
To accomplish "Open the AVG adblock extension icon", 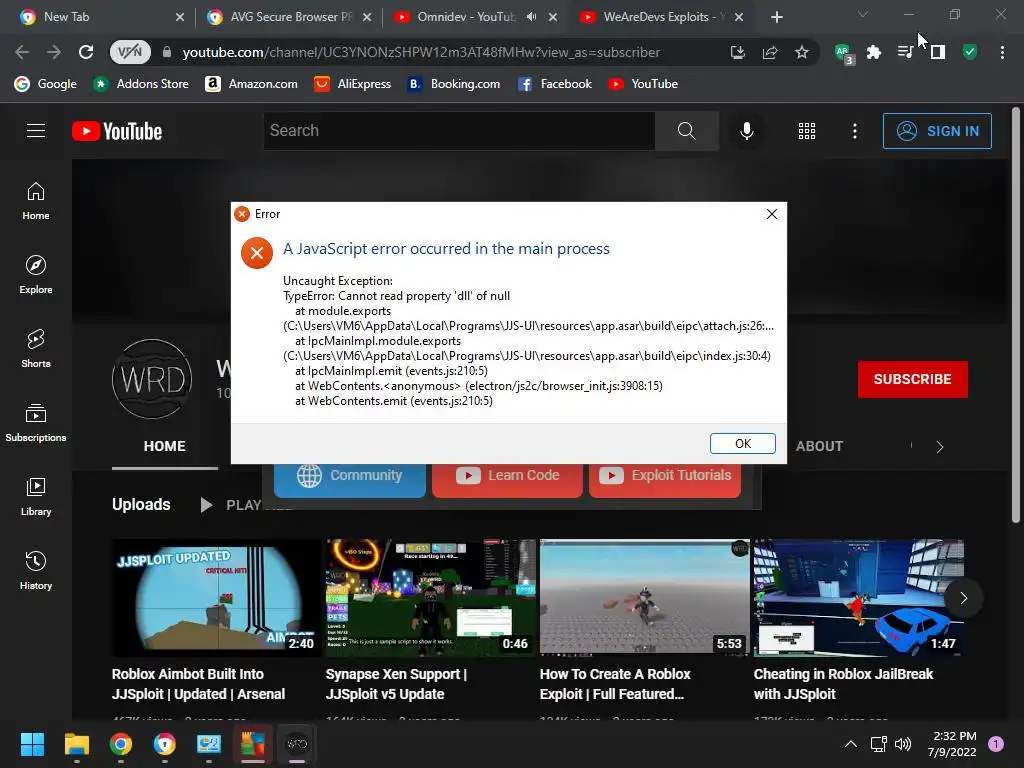I will [844, 52].
